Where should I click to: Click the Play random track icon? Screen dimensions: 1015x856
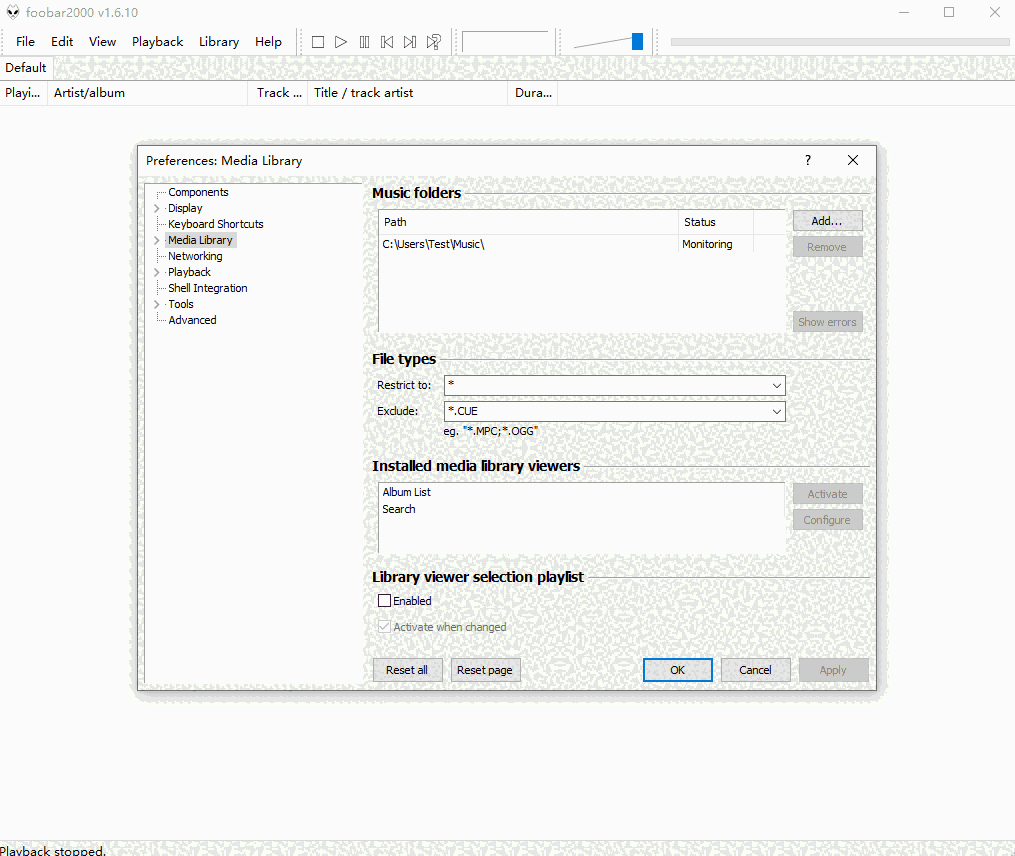point(433,41)
